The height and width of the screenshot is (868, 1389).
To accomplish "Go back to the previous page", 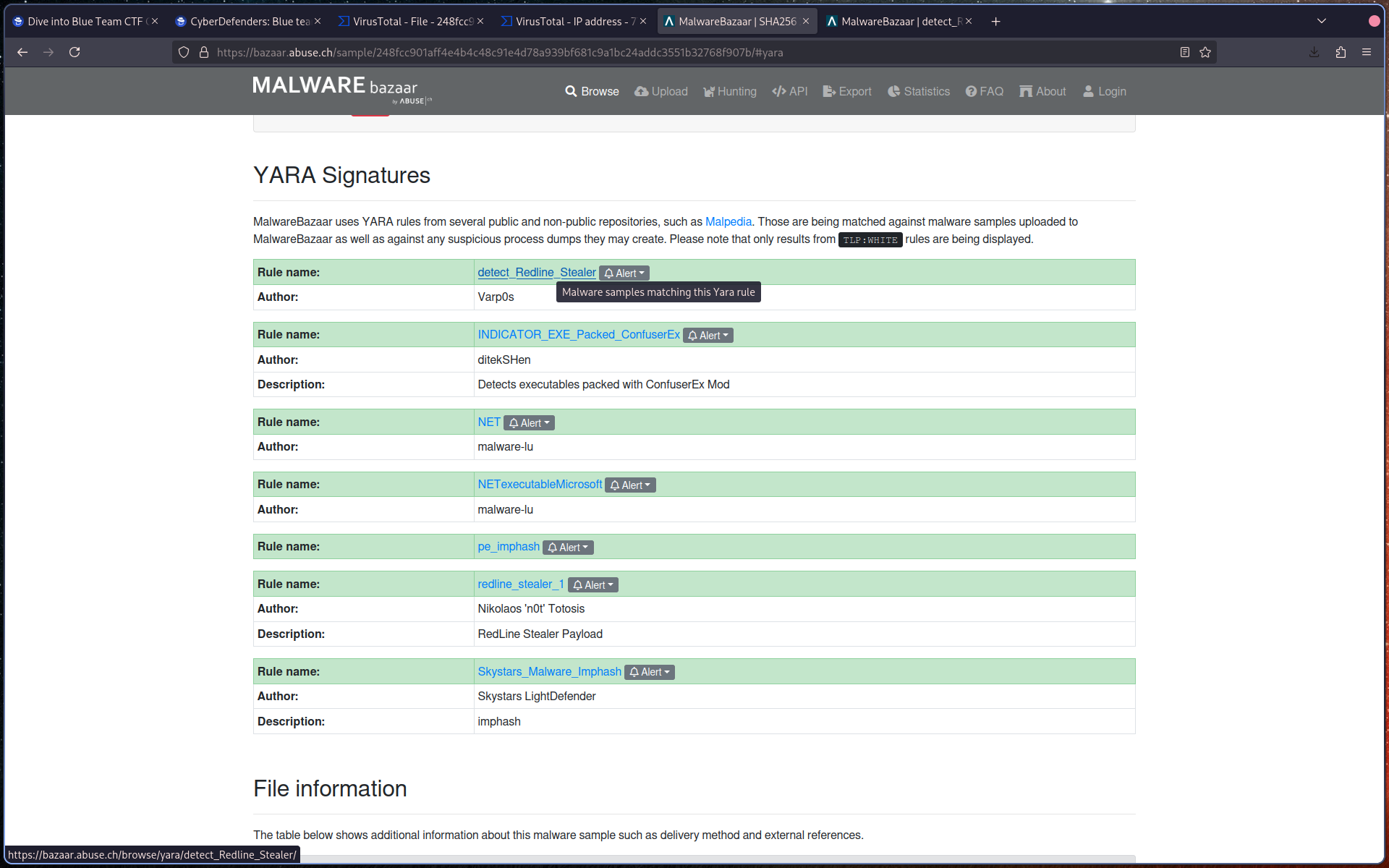I will [22, 52].
